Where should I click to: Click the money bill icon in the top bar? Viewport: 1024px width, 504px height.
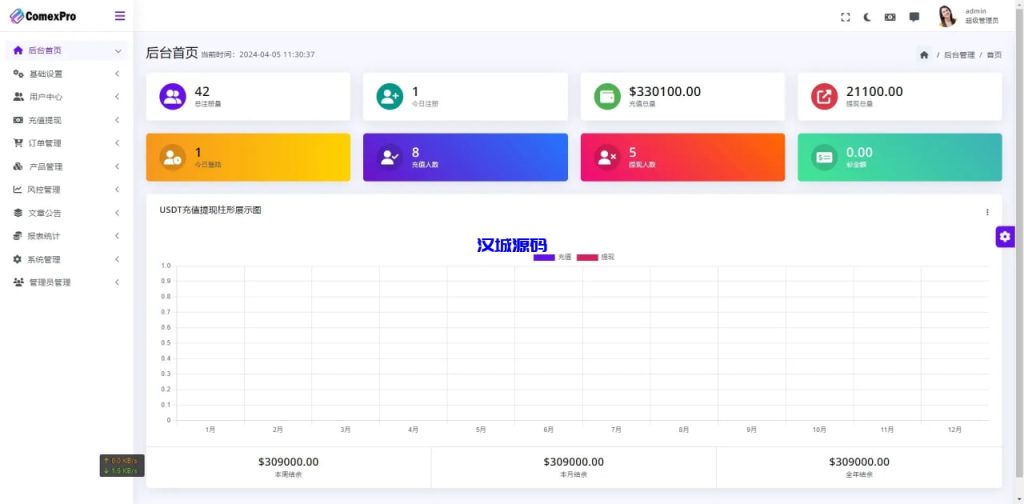pos(890,17)
